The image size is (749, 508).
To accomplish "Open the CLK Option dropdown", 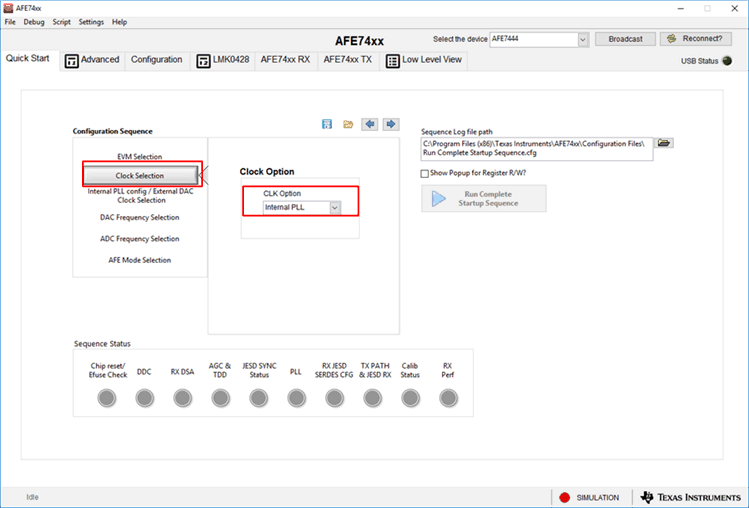I will [x=335, y=207].
